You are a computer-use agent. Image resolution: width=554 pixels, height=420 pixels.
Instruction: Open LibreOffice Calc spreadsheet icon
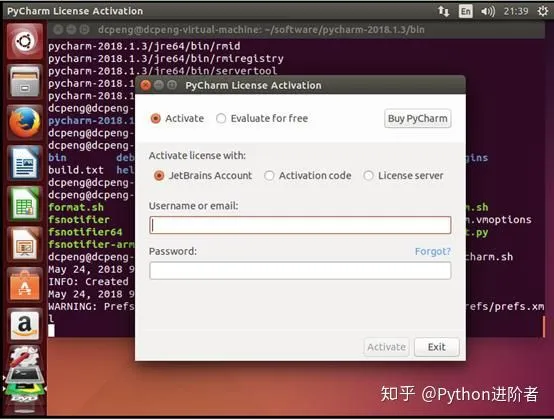click(24, 204)
